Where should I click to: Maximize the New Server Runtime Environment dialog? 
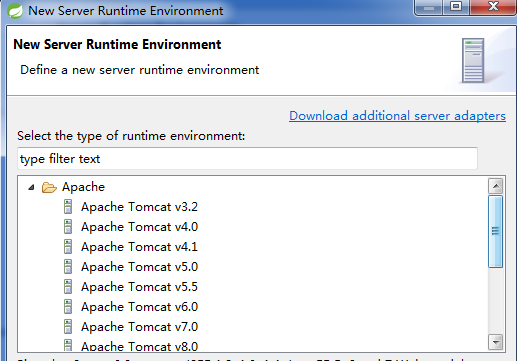(456, 7)
